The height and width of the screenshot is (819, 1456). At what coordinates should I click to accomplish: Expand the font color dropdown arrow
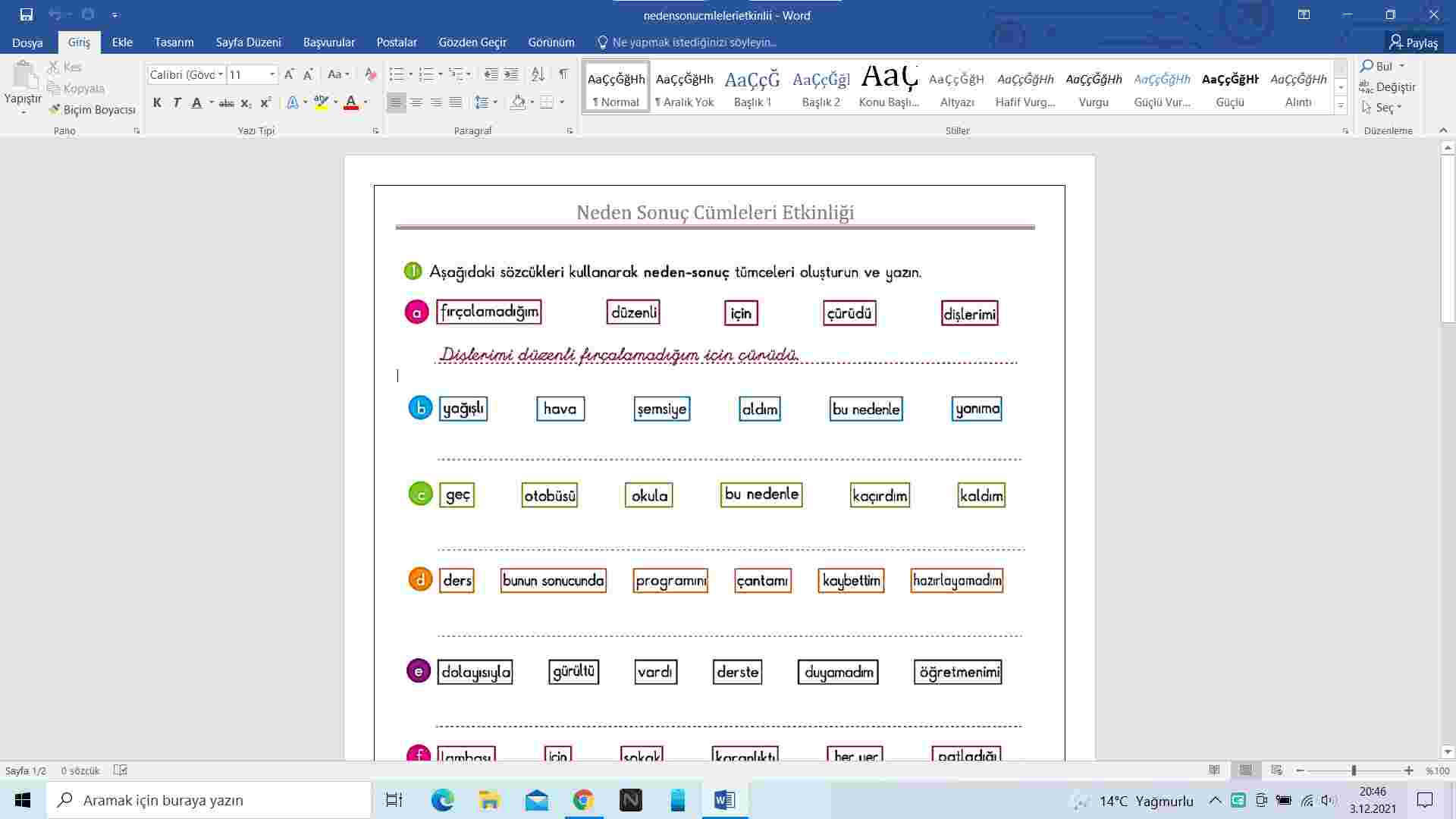click(x=366, y=102)
